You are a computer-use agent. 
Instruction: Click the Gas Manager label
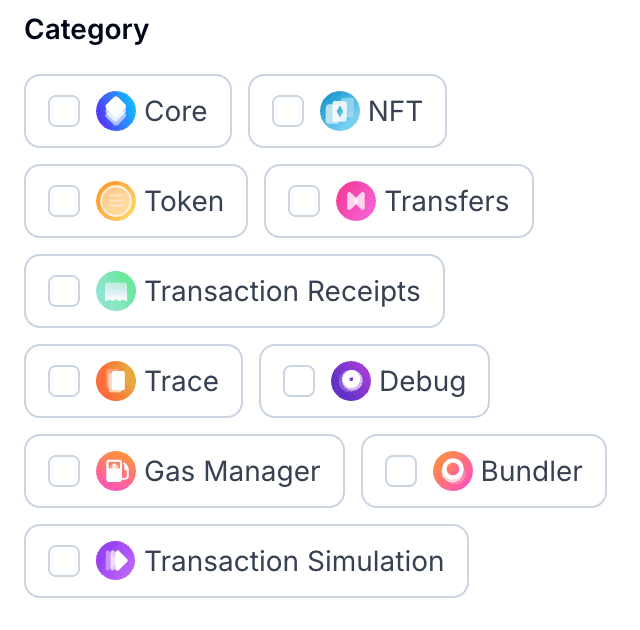232,471
